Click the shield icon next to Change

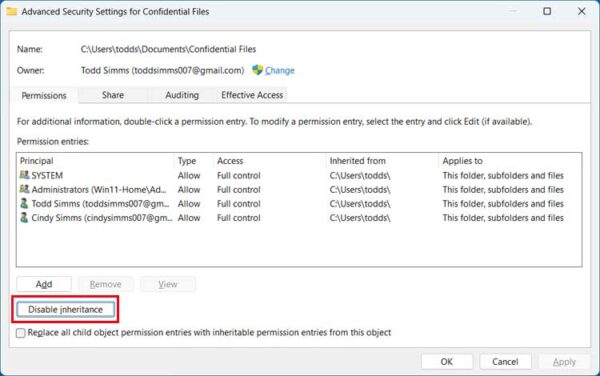(258, 70)
